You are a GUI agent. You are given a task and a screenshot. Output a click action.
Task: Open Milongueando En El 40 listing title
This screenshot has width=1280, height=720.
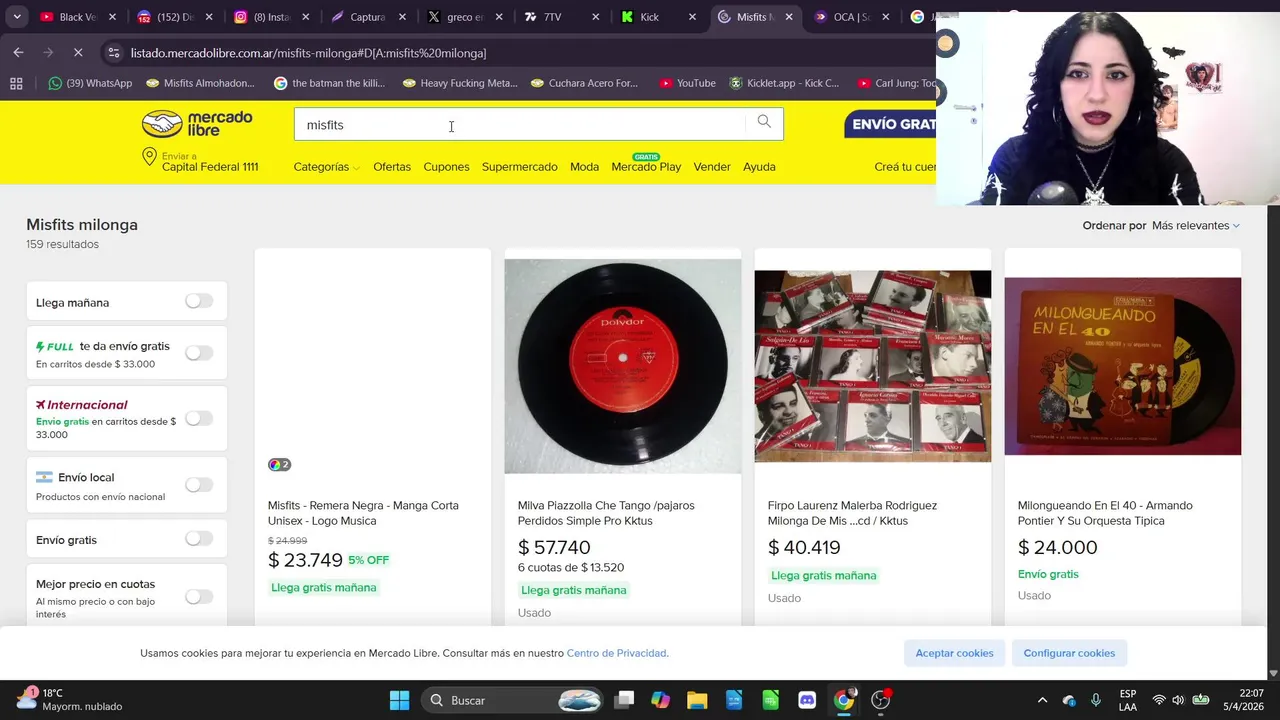1105,513
